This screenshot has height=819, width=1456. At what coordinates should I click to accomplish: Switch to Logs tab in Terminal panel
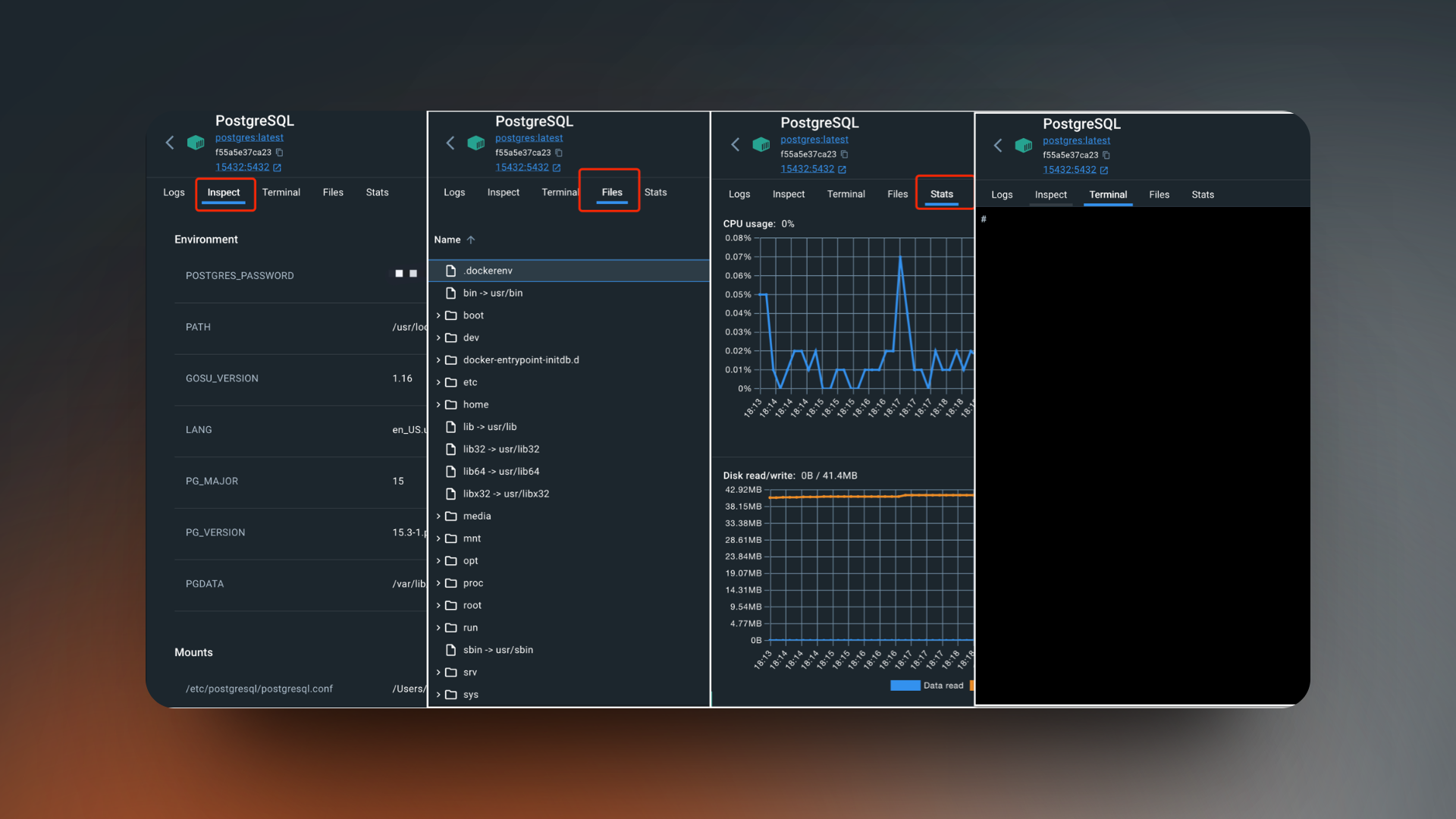1001,195
